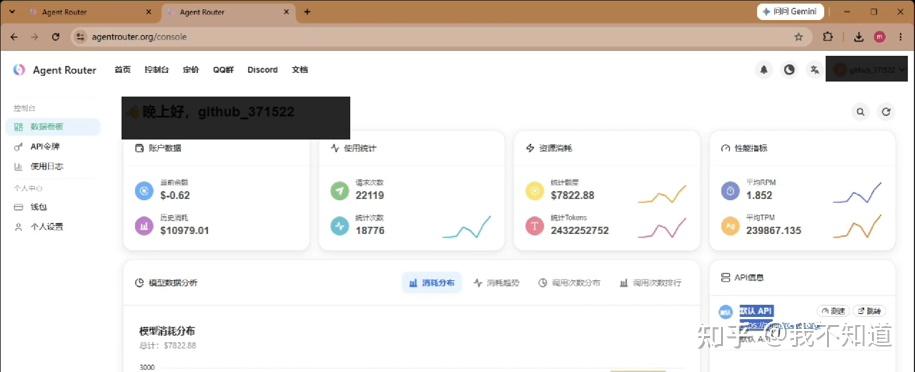Go to 首页 in the top nav
Image resolution: width=915 pixels, height=372 pixels.
(x=123, y=69)
